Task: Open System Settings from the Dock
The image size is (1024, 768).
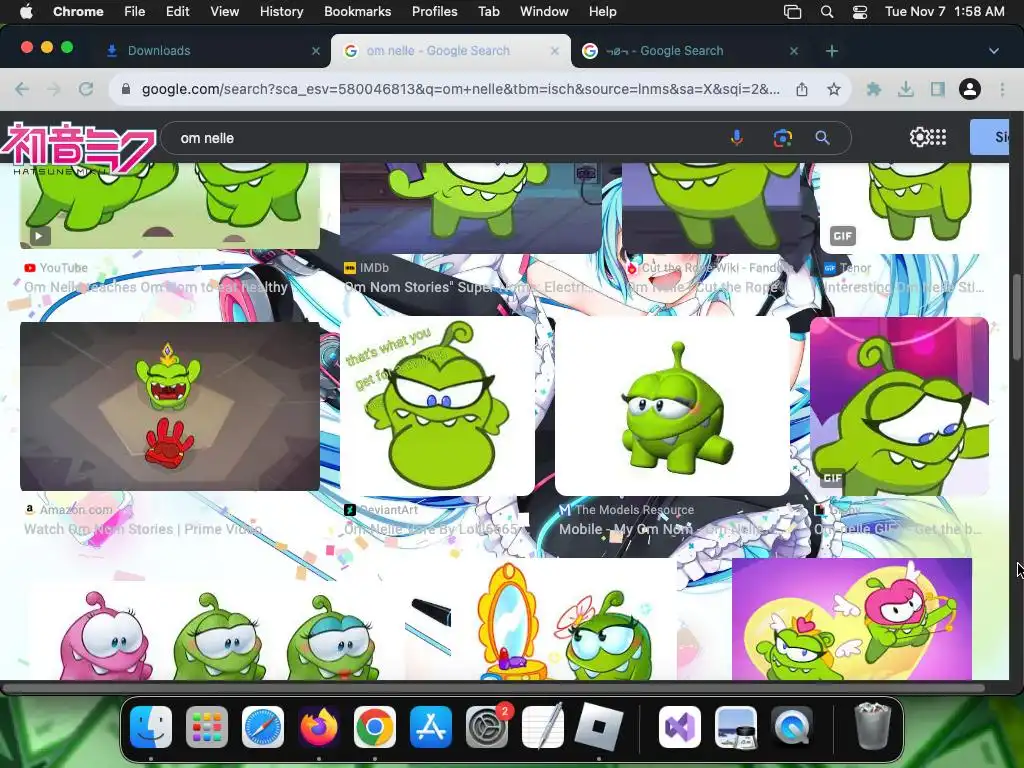Action: [x=487, y=727]
